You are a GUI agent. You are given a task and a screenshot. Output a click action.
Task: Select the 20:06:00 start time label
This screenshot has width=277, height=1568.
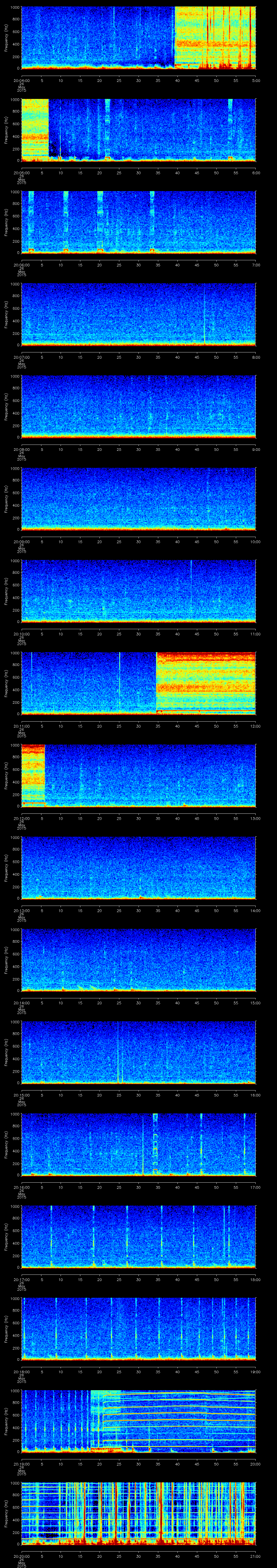[21, 264]
